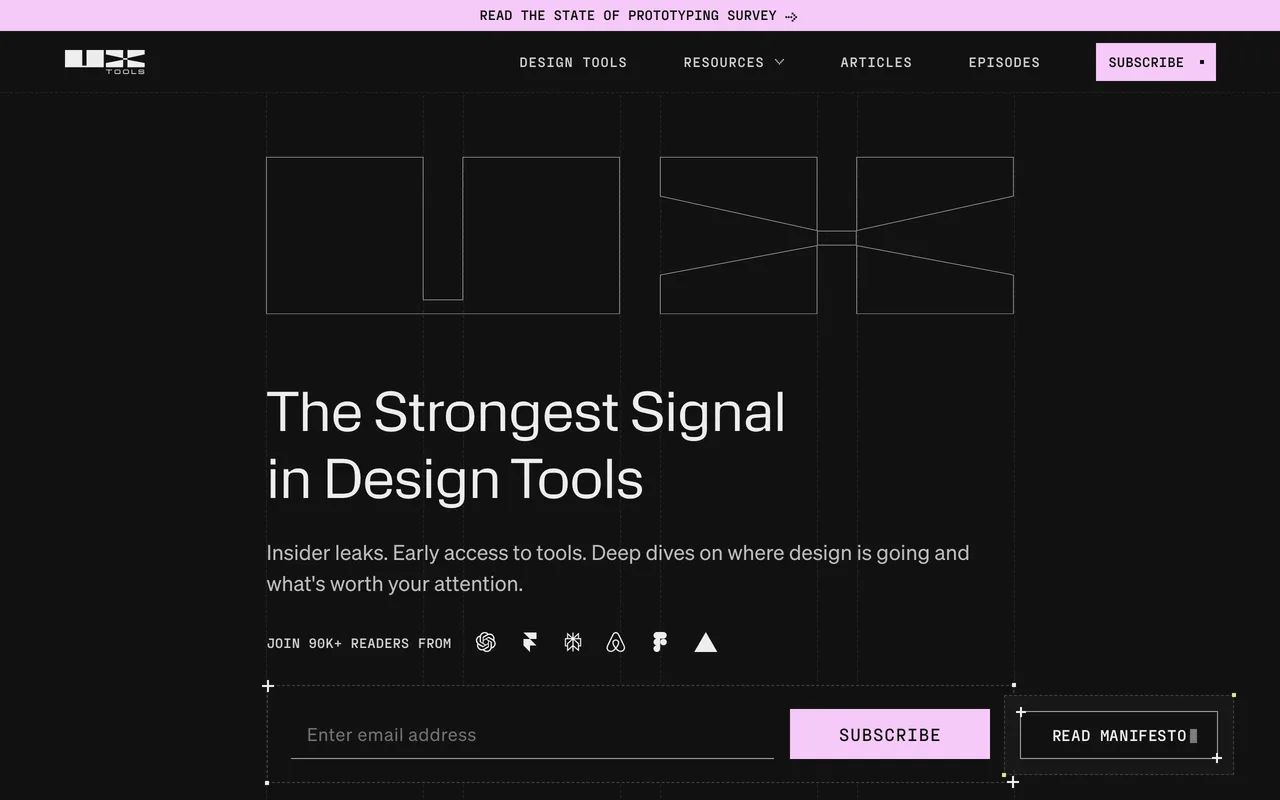Click the Vercel triangle logo icon
This screenshot has height=800, width=1280.
click(706, 642)
